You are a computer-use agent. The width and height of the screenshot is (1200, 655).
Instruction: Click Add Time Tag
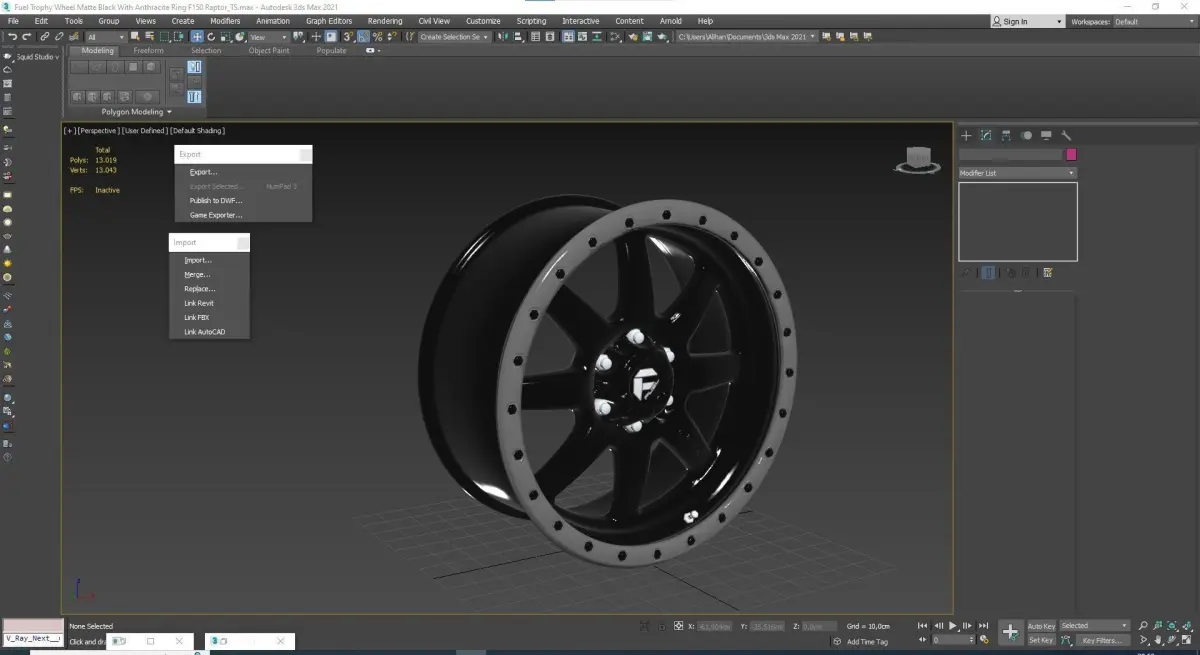[866, 641]
